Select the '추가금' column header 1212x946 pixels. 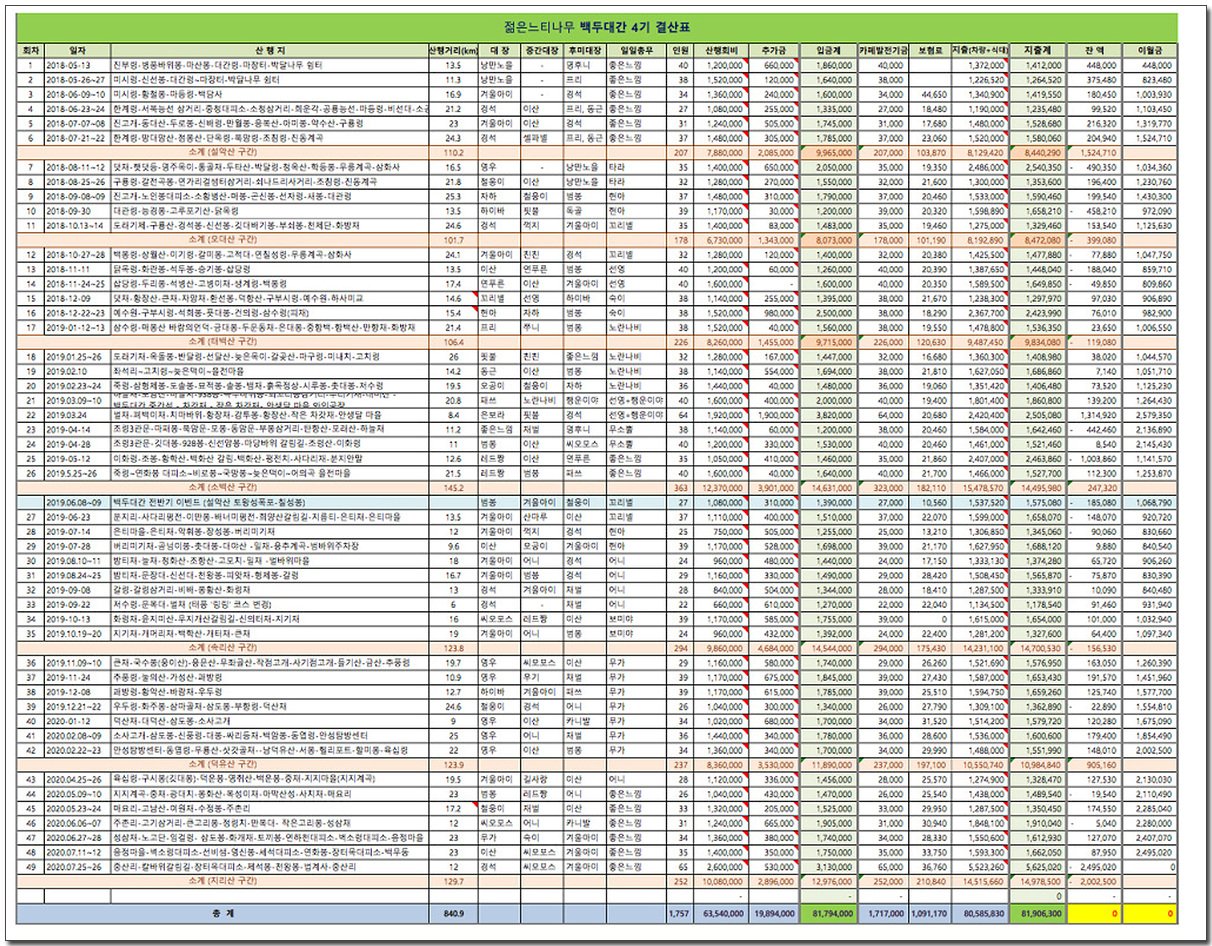point(773,51)
